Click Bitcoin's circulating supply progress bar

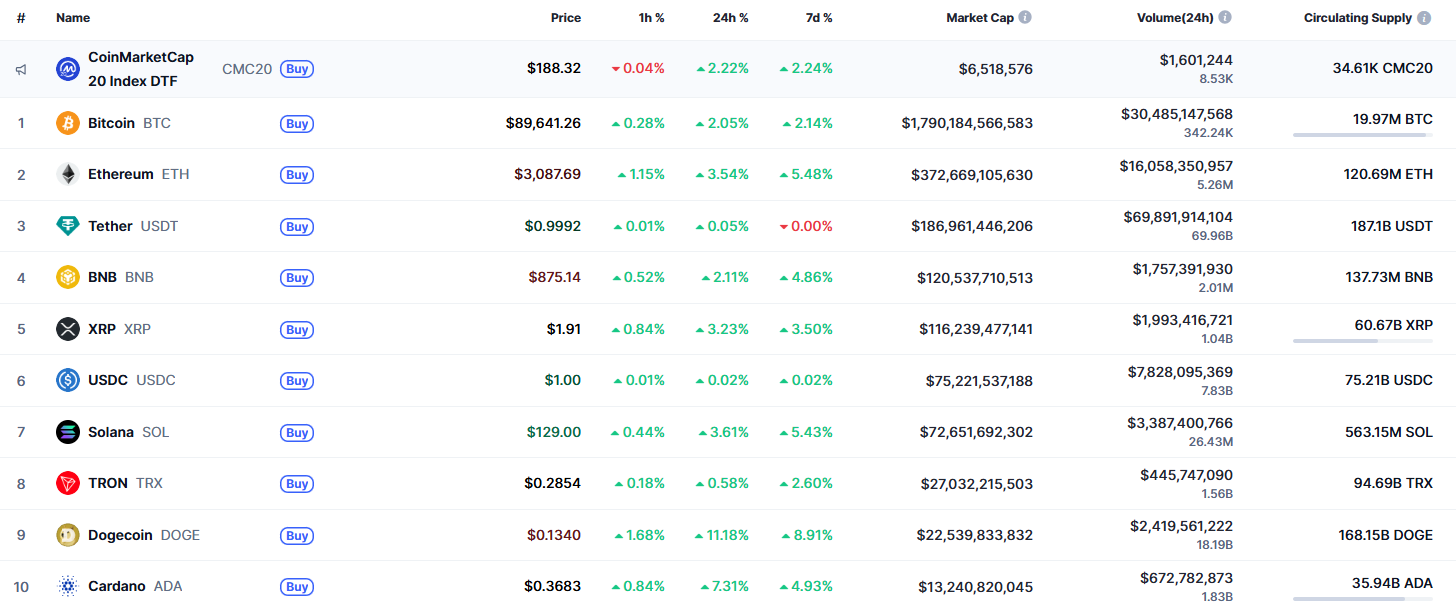[1362, 135]
